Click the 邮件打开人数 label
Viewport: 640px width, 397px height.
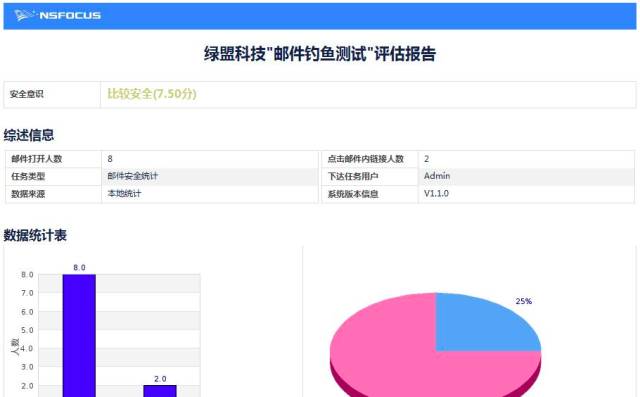tap(37, 159)
